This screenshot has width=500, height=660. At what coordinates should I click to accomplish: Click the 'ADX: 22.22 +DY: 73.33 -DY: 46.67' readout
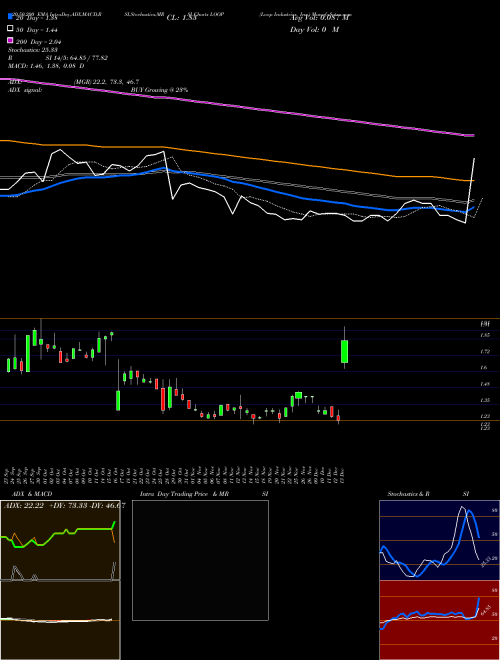click(64, 505)
